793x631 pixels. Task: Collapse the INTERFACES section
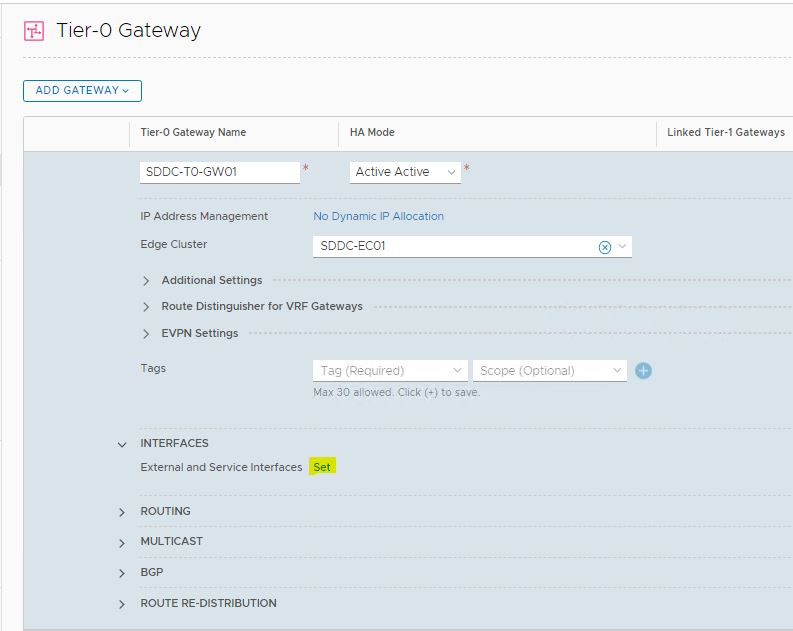tap(122, 444)
